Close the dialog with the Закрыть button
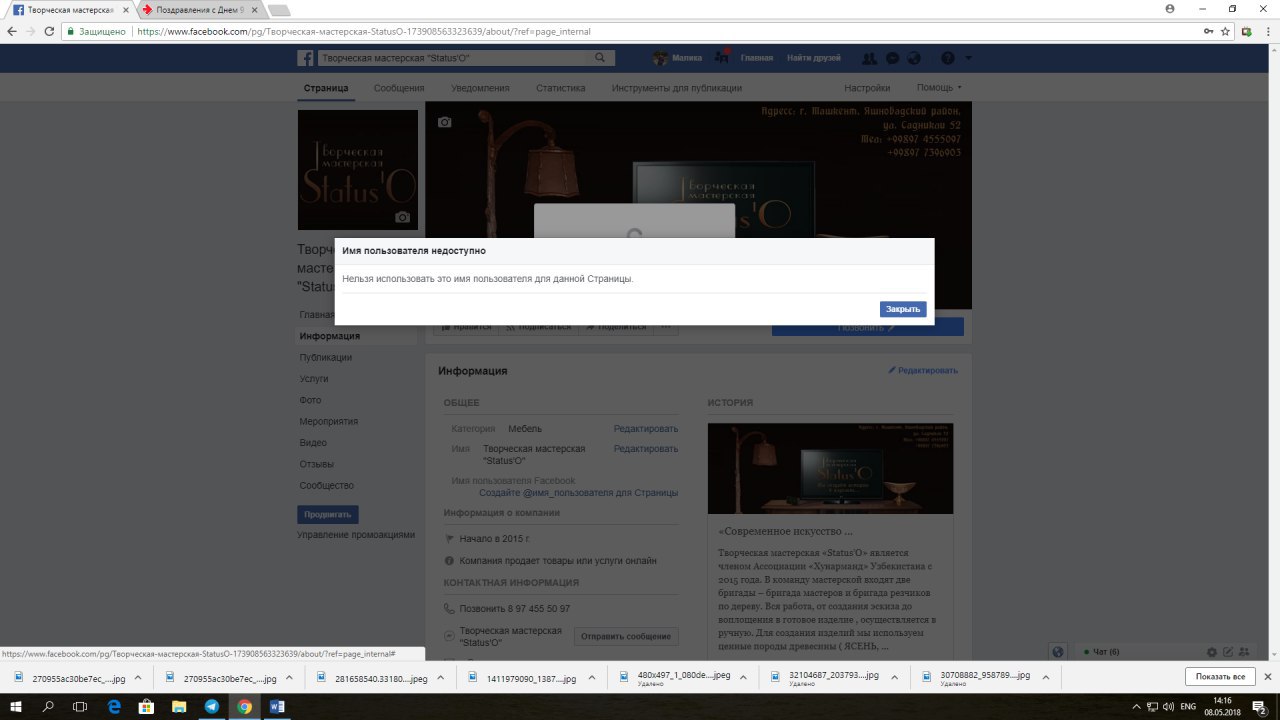This screenshot has height=720, width=1280. click(903, 309)
